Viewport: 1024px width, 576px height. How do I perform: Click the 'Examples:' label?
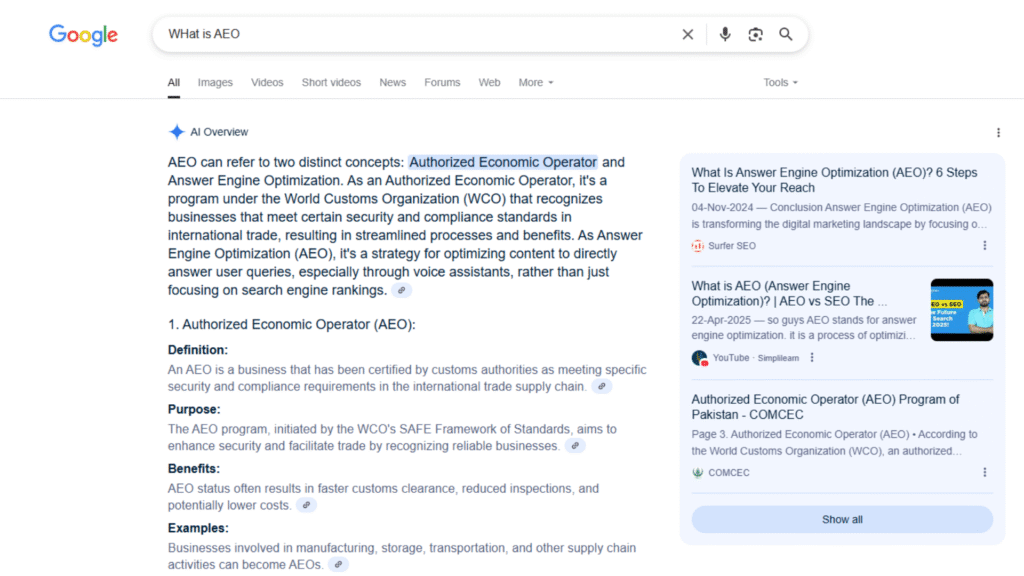(x=198, y=528)
